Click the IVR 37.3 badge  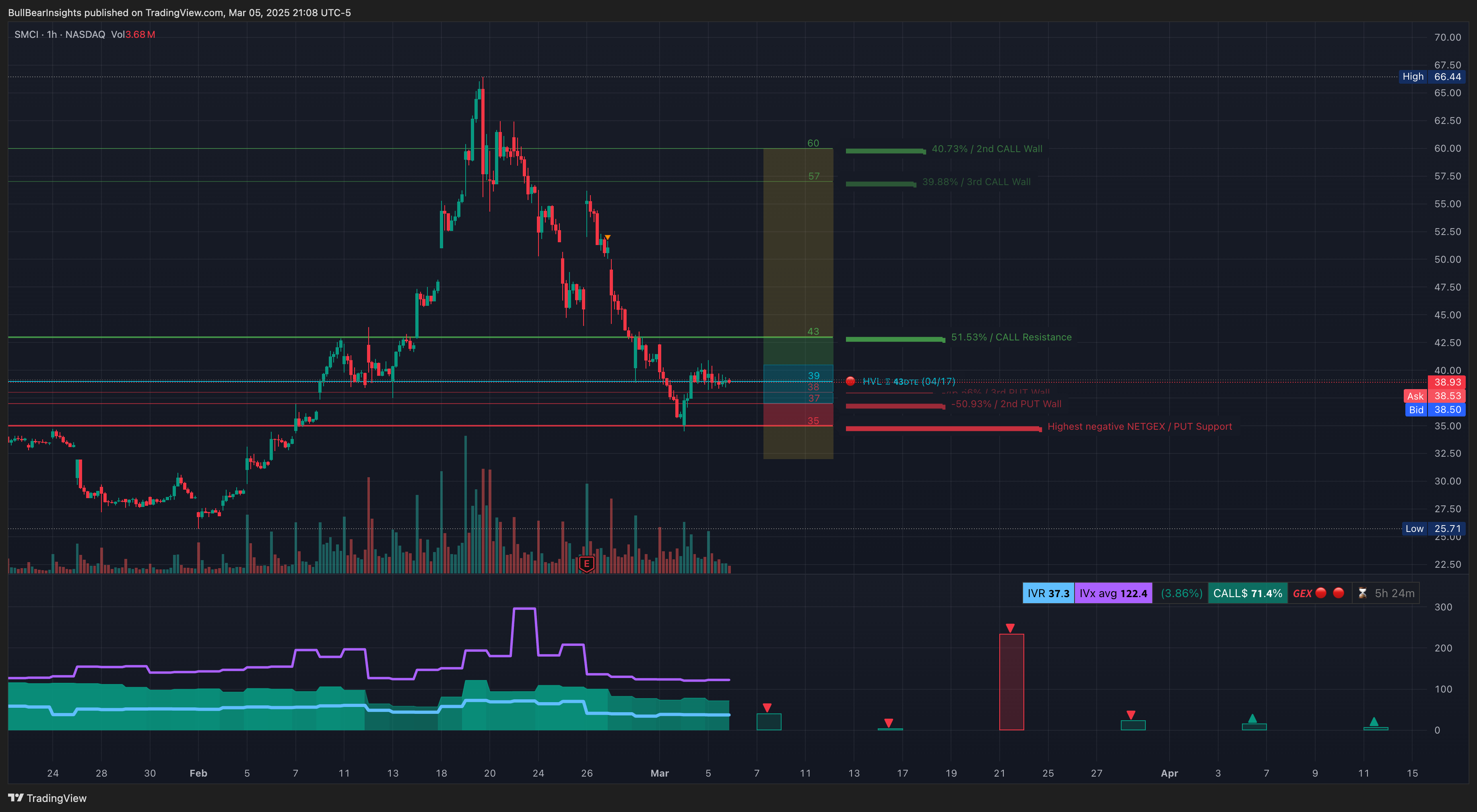(1048, 594)
